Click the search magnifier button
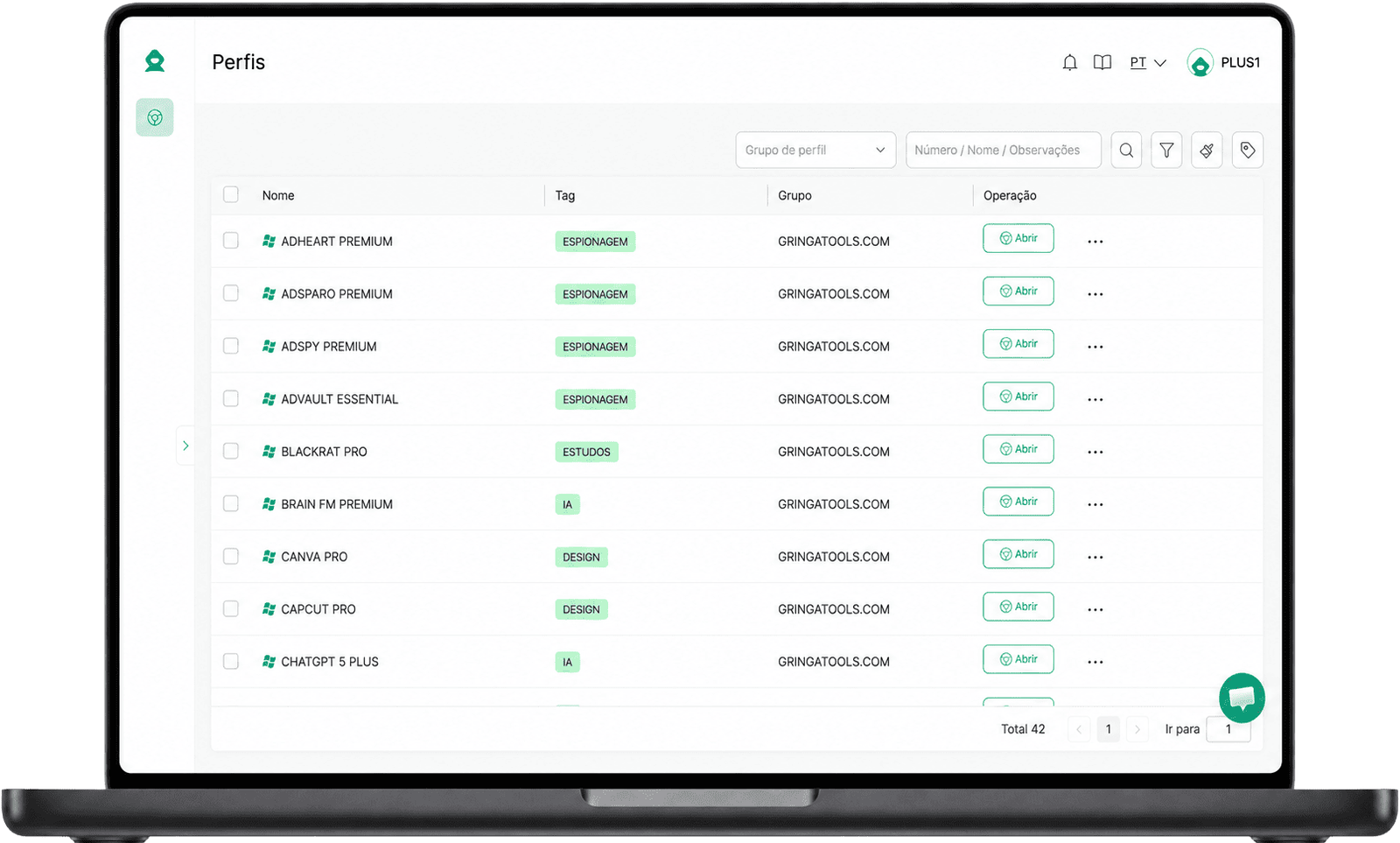The image size is (1400, 843). coord(1126,151)
